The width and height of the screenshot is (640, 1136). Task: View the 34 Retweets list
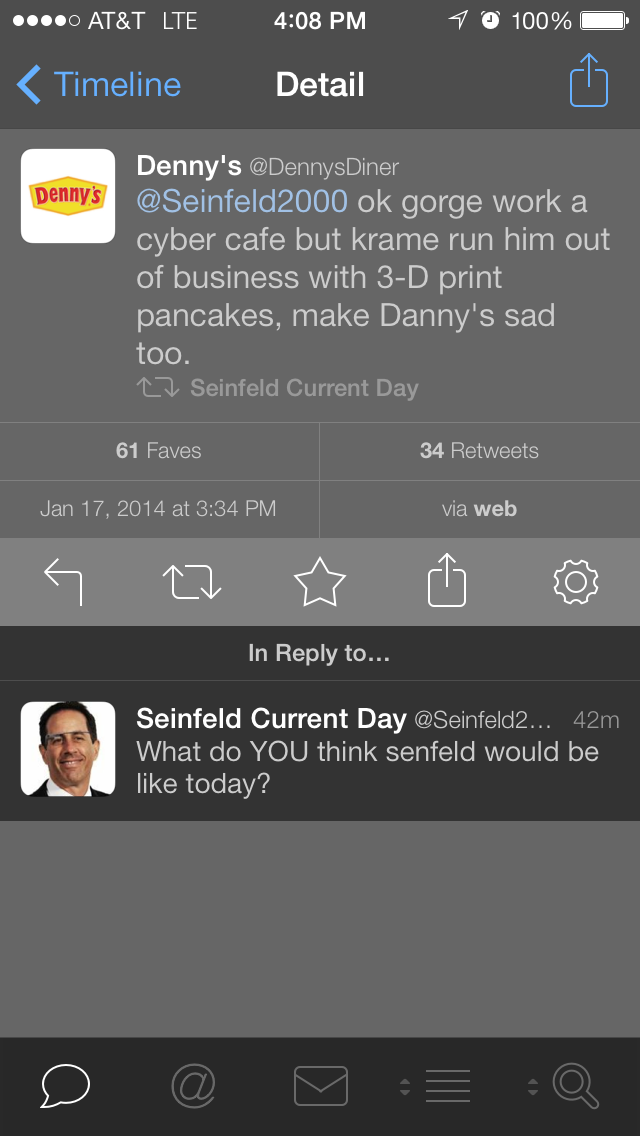pos(479,451)
